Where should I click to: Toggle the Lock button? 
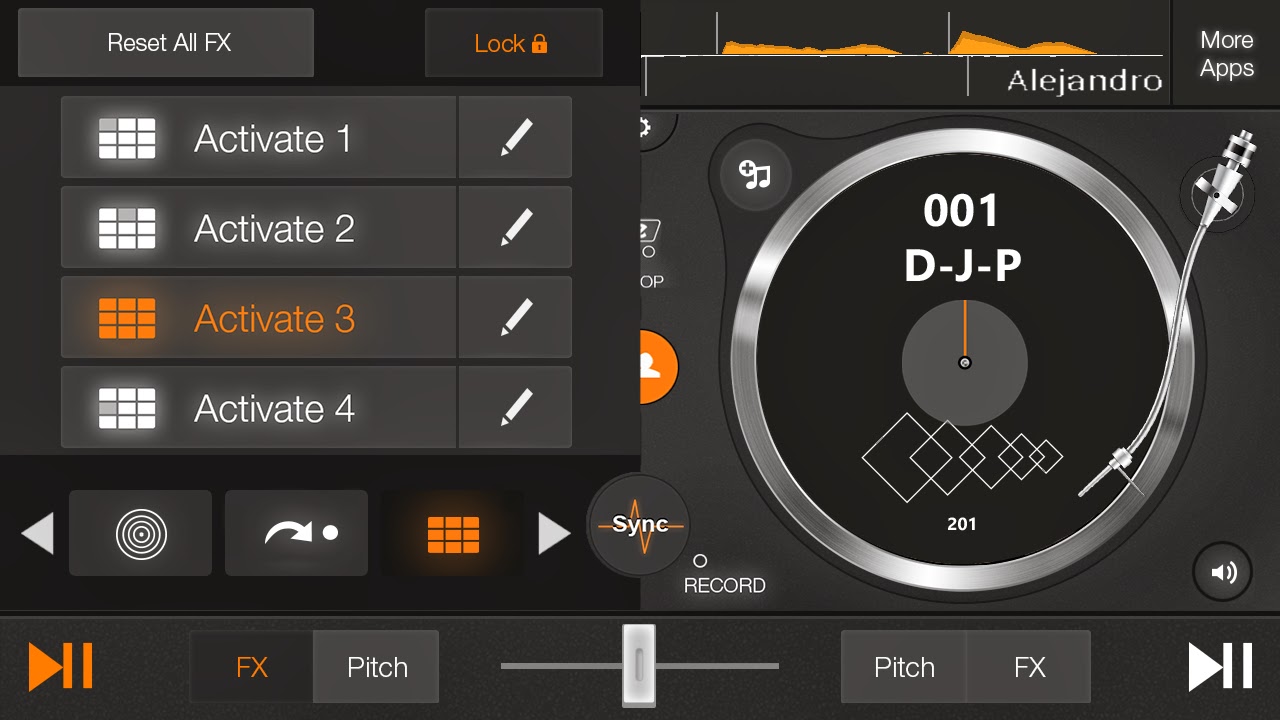(514, 43)
